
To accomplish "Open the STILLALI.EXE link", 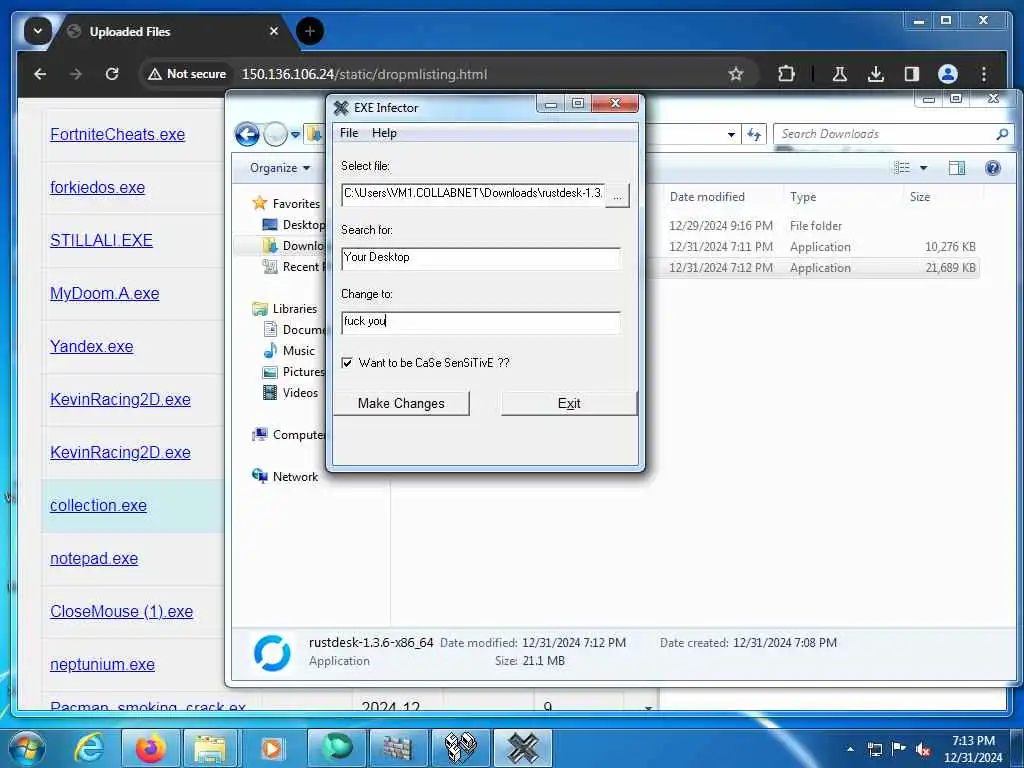I will click(101, 240).
